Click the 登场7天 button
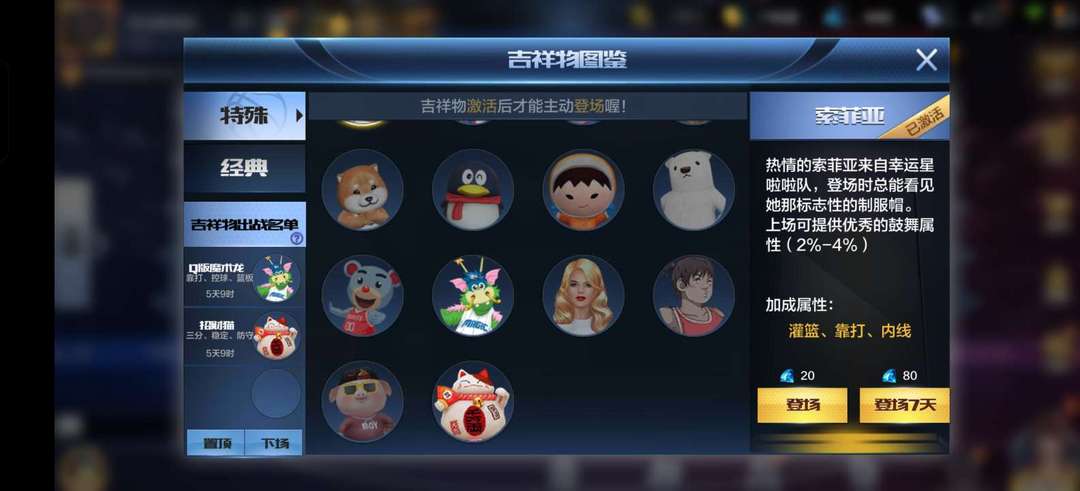The width and height of the screenshot is (1080, 491). point(904,405)
